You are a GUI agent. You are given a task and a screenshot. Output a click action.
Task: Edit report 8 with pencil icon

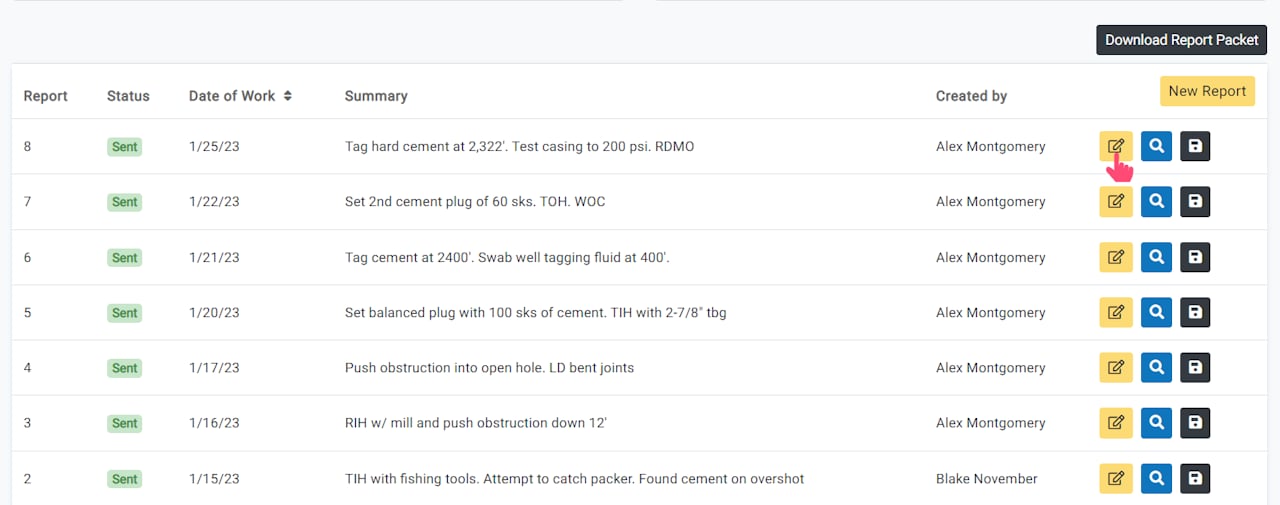[x=1116, y=146]
